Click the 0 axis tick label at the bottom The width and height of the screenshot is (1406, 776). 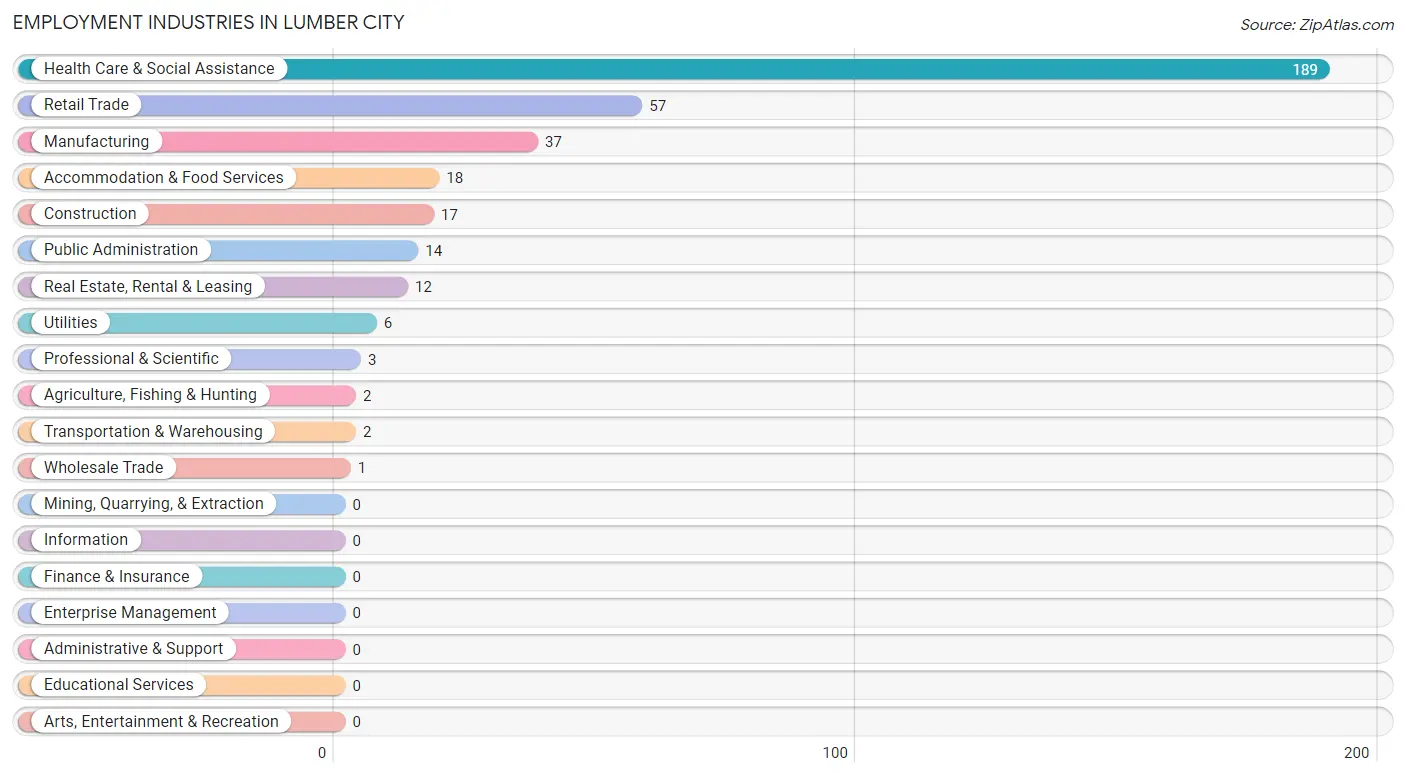point(322,753)
